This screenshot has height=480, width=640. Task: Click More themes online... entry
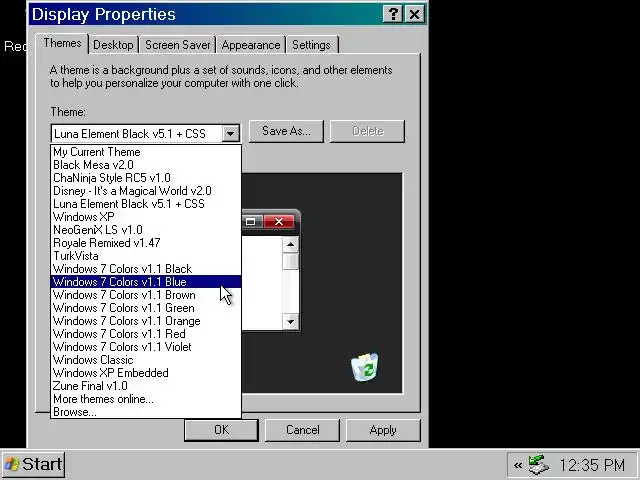146,399
